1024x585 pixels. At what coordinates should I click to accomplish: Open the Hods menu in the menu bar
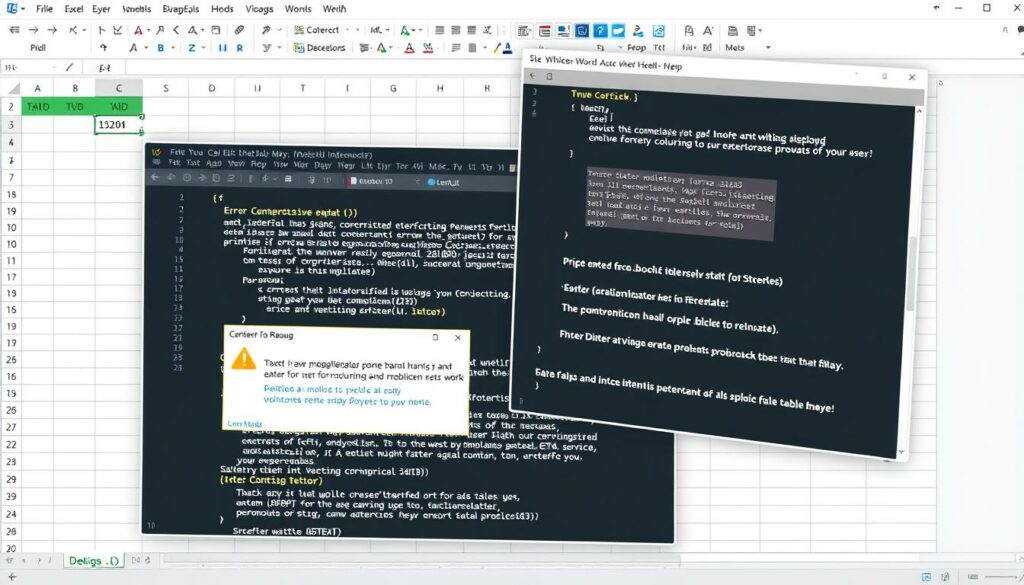222,9
